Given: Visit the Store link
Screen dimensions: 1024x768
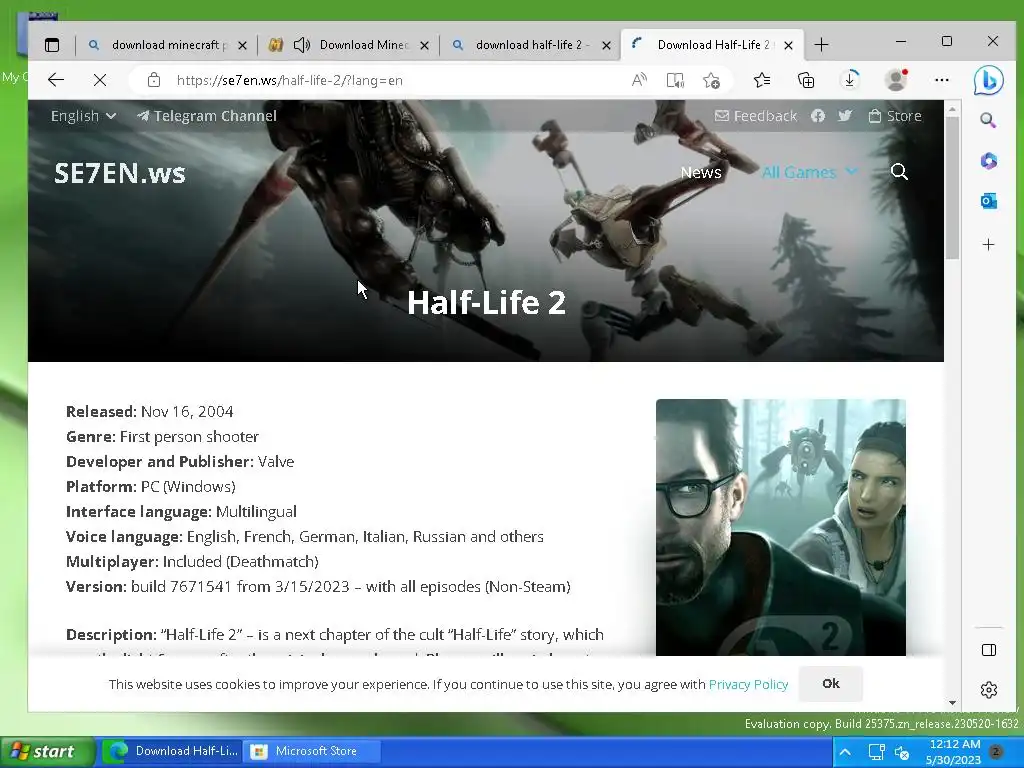Looking at the screenshot, I should pyautogui.click(x=895, y=116).
